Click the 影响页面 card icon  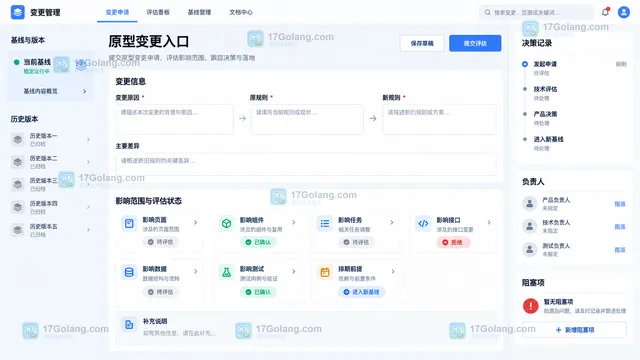(129, 224)
